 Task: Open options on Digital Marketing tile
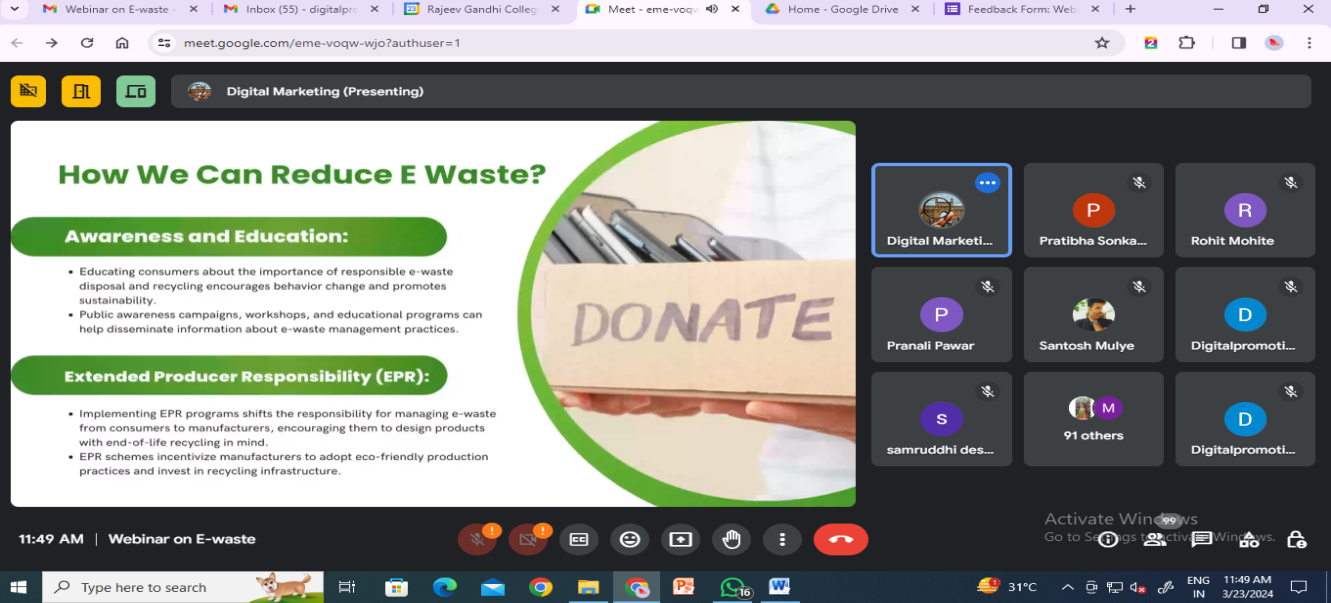pyautogui.click(x=987, y=183)
